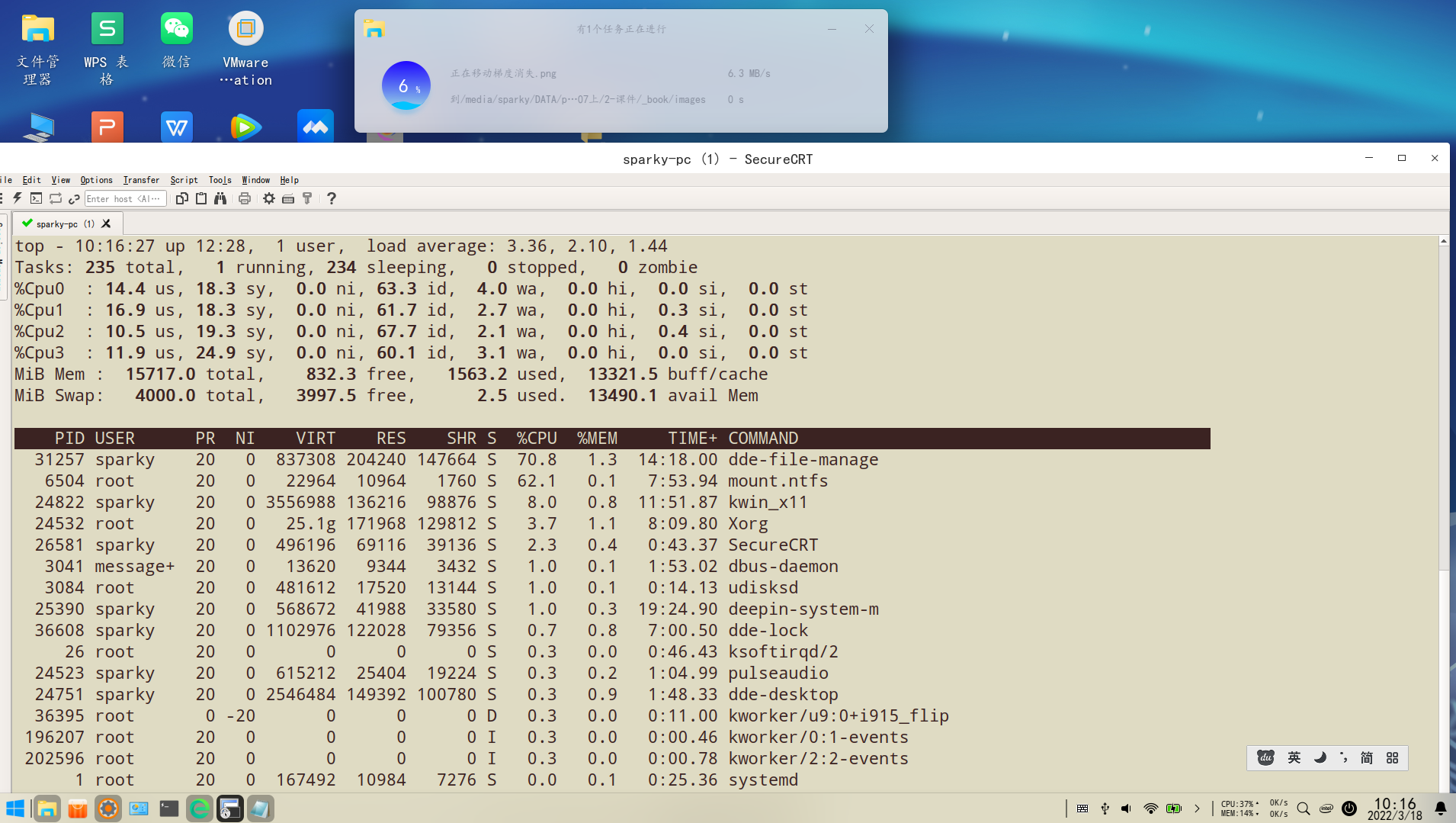This screenshot has height=823, width=1456.
Task: Toggle the Simplified Chinese 简 switch
Action: (1367, 757)
